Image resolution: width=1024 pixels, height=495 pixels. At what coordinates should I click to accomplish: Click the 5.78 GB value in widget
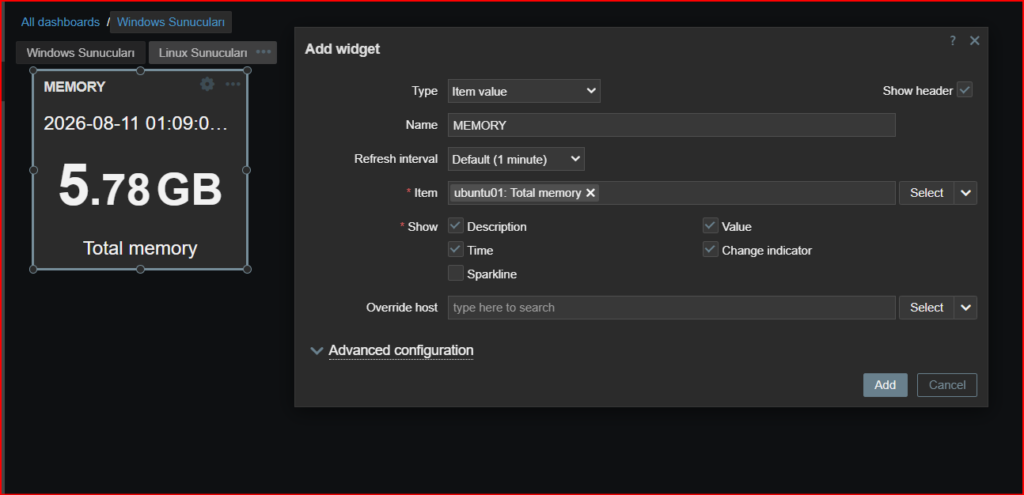click(x=140, y=185)
